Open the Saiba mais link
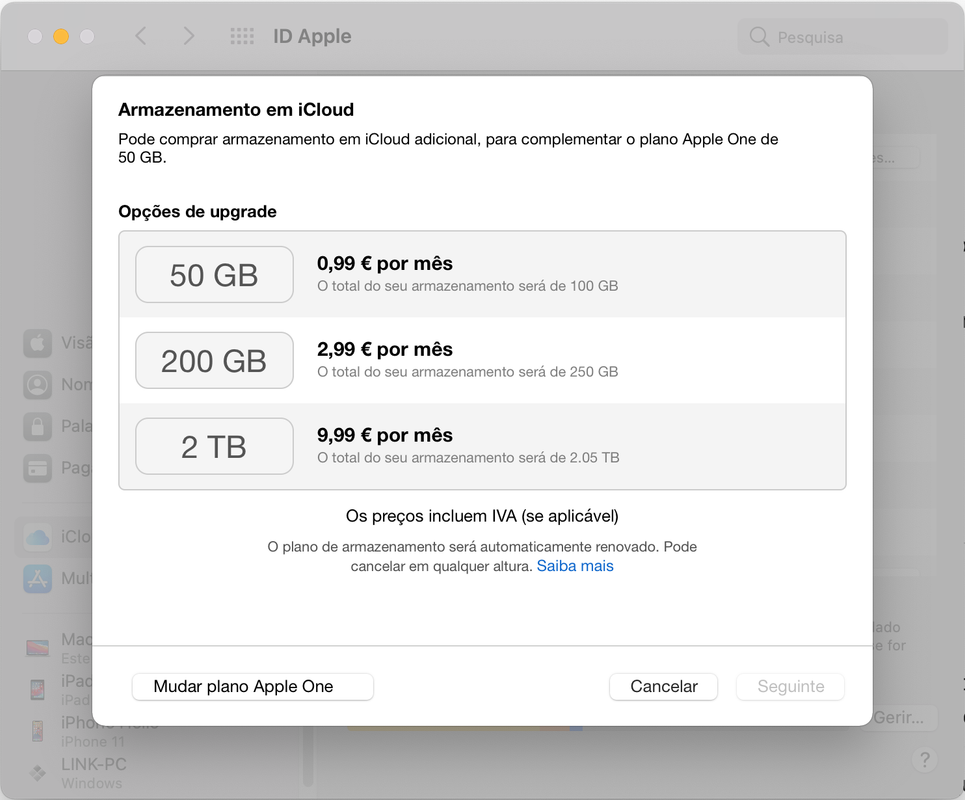Viewport: 965px width, 800px height. (x=575, y=566)
